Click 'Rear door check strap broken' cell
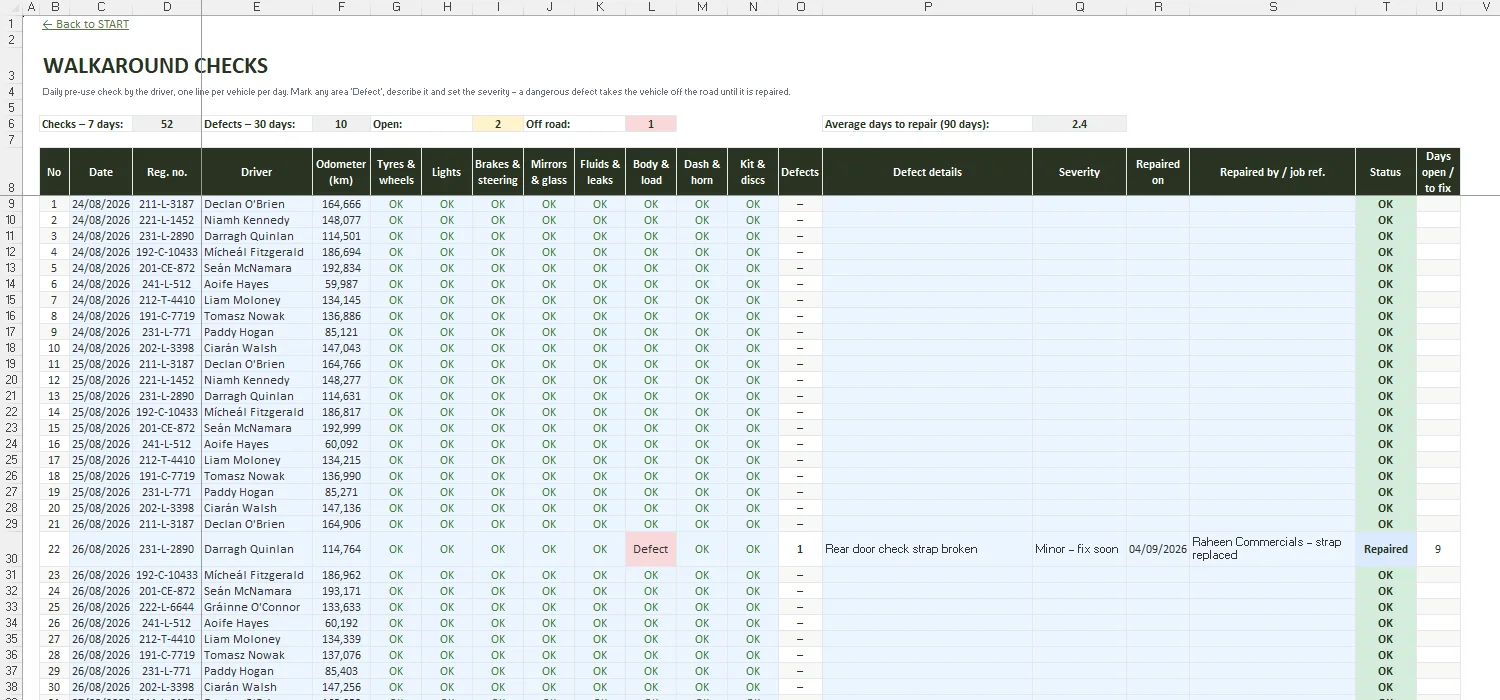The height and width of the screenshot is (700, 1500). coord(927,549)
